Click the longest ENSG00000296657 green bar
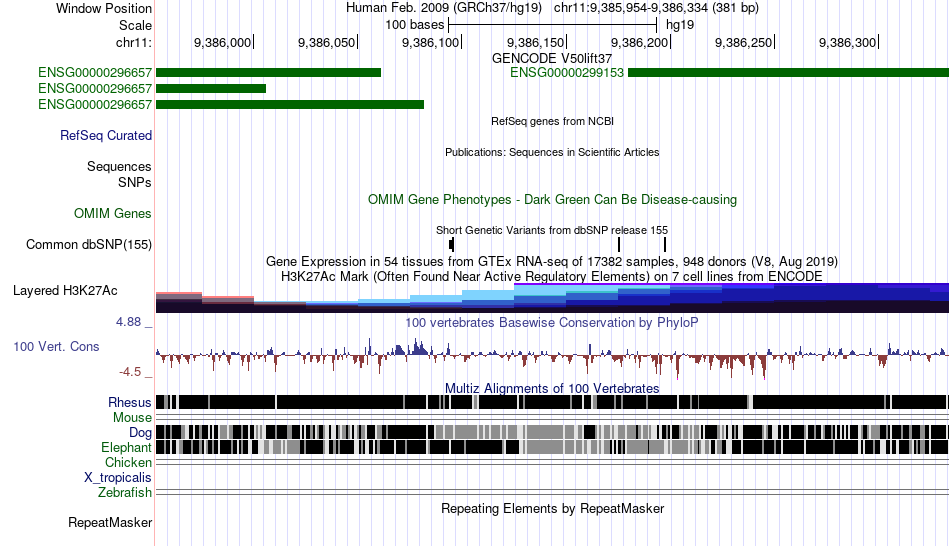Viewport: 950px width, 546px height. click(x=290, y=104)
